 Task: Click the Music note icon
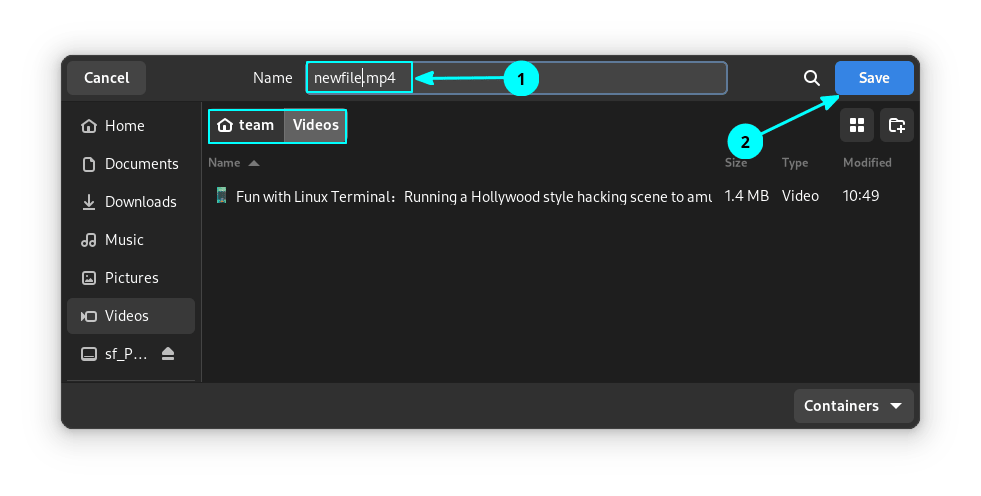pos(89,240)
